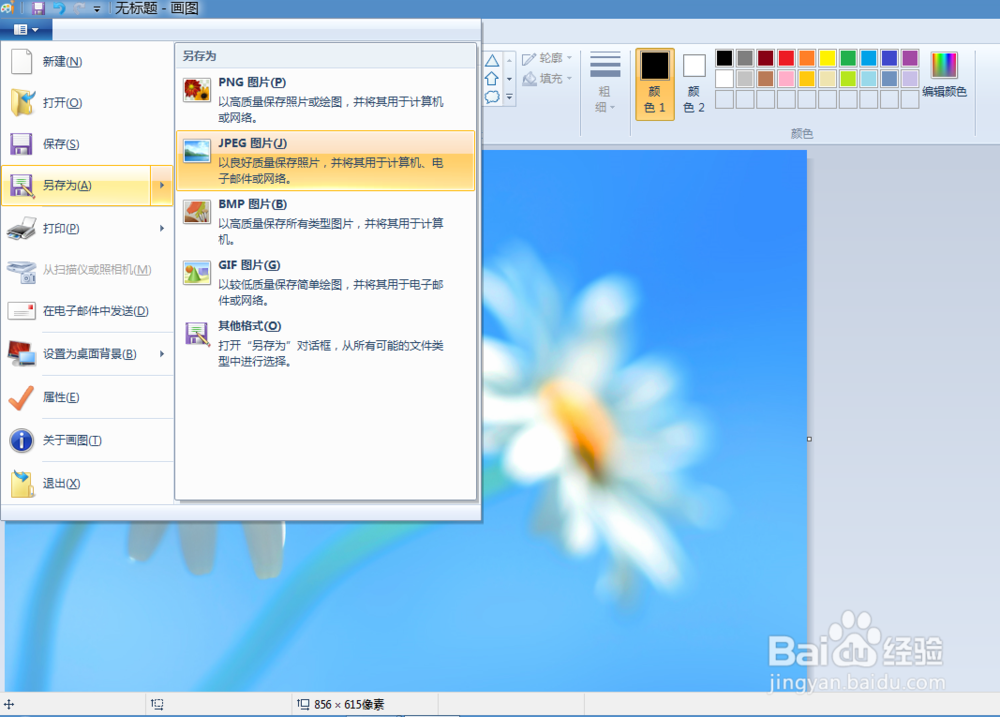Open 关于画图(T) dialog
1000x717 pixels.
point(87,440)
